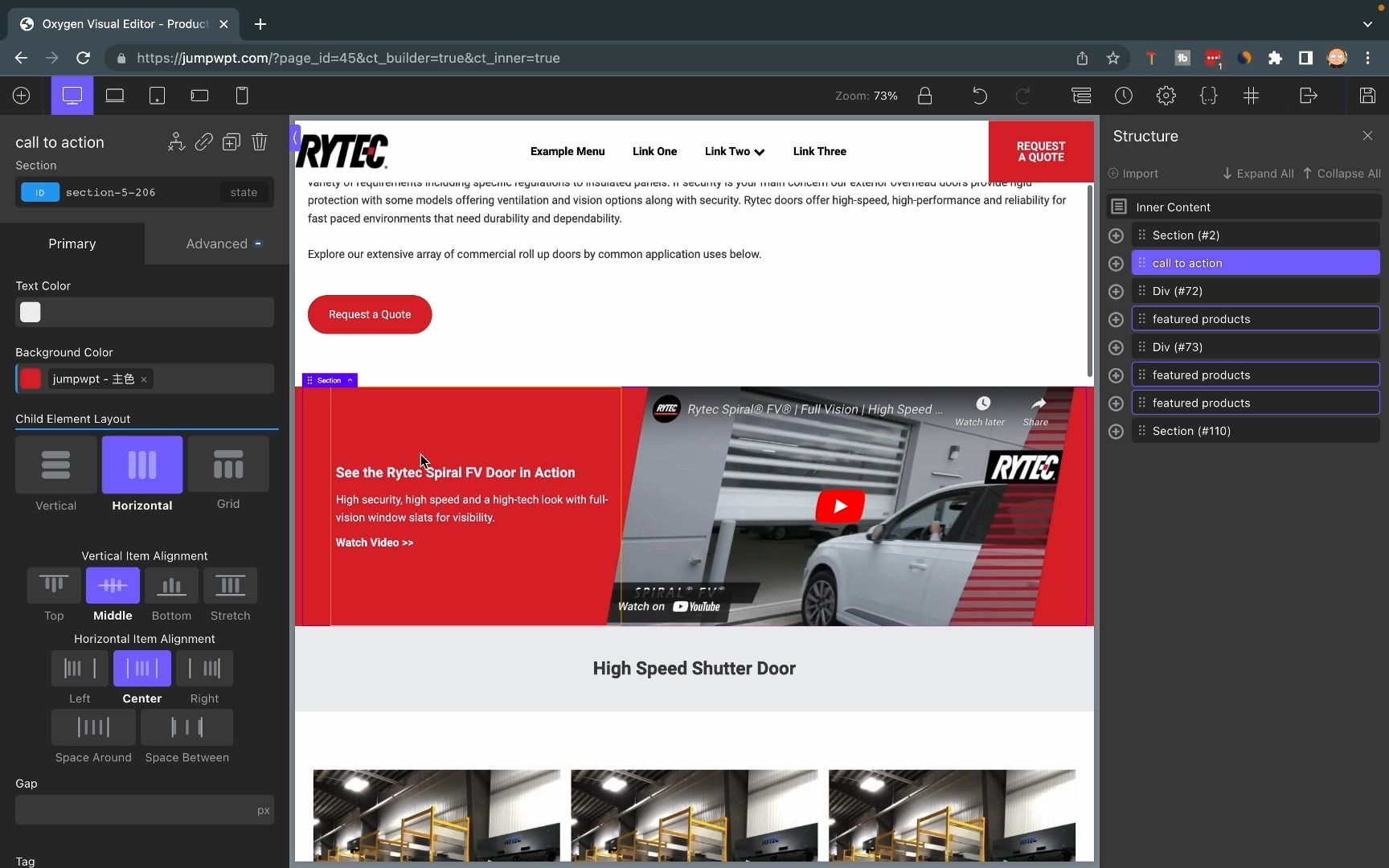The width and height of the screenshot is (1389, 868).
Task: Open Chrome extensions puzzle icon
Action: (1276, 58)
